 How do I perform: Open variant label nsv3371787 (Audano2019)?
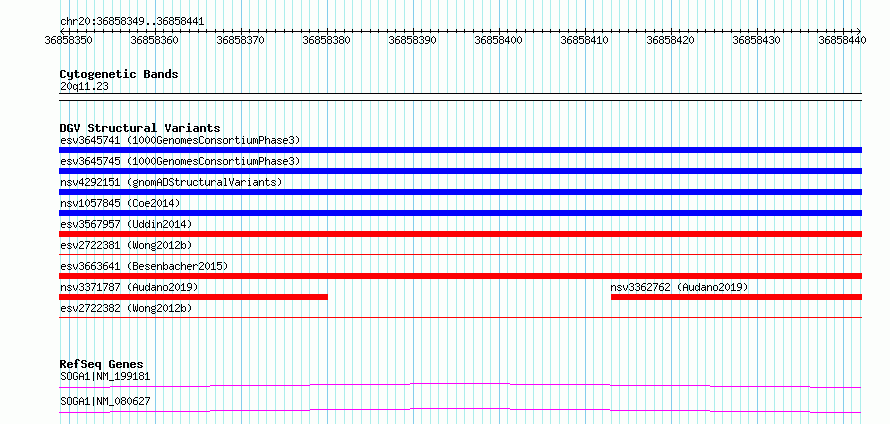point(129,287)
